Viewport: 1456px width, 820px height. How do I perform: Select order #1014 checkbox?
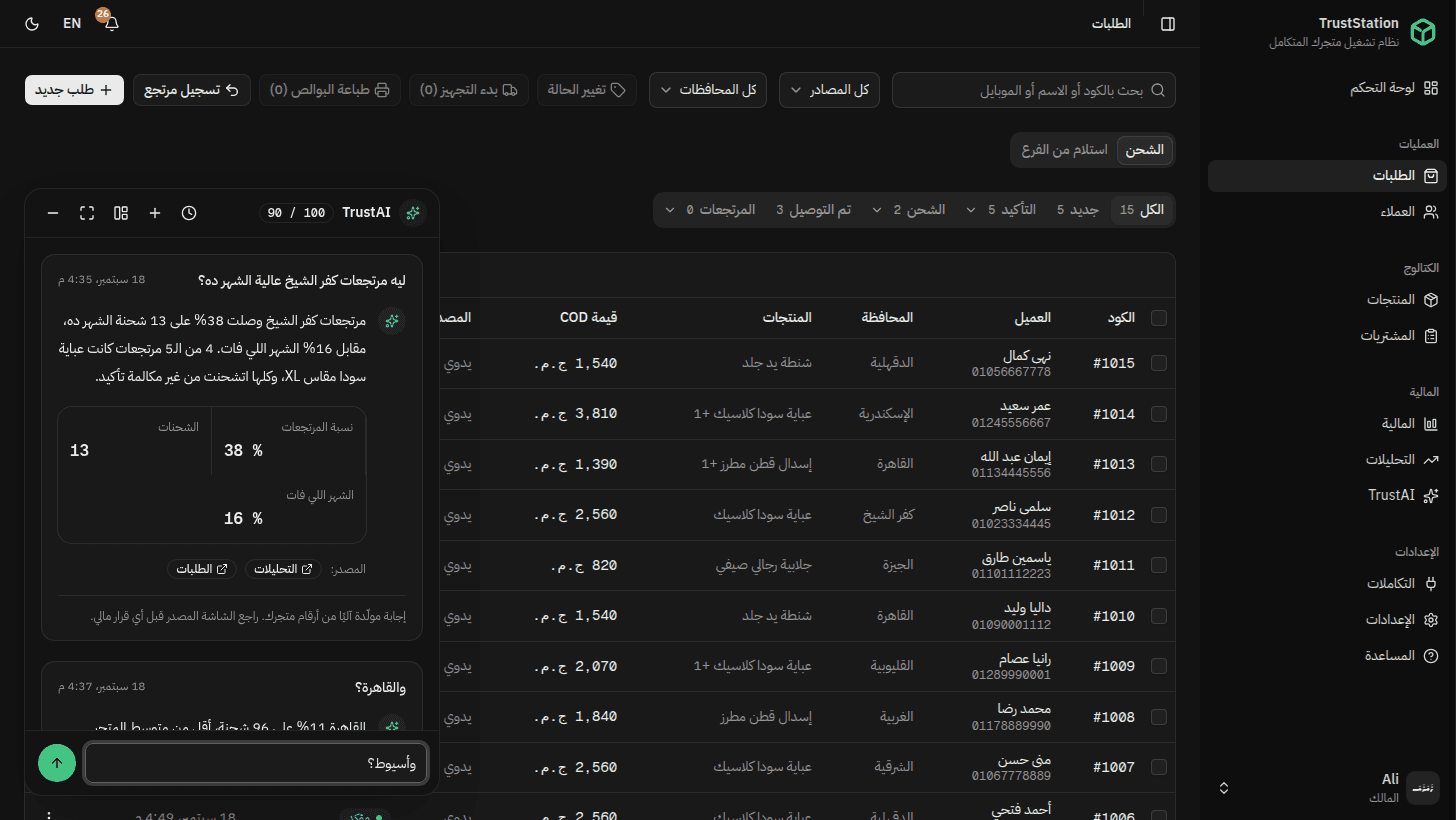pyautogui.click(x=1159, y=414)
